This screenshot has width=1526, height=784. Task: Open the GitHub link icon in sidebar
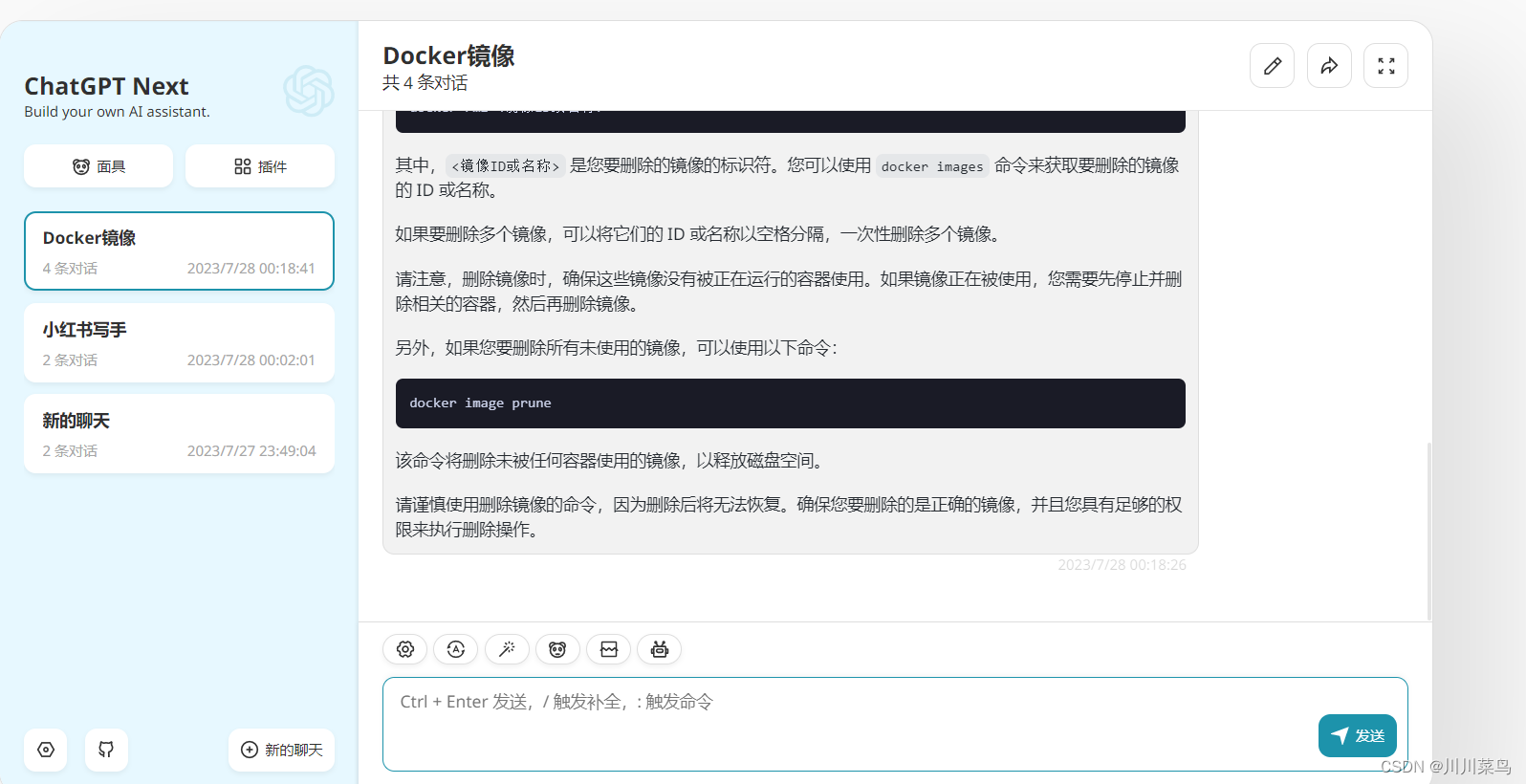[106, 750]
